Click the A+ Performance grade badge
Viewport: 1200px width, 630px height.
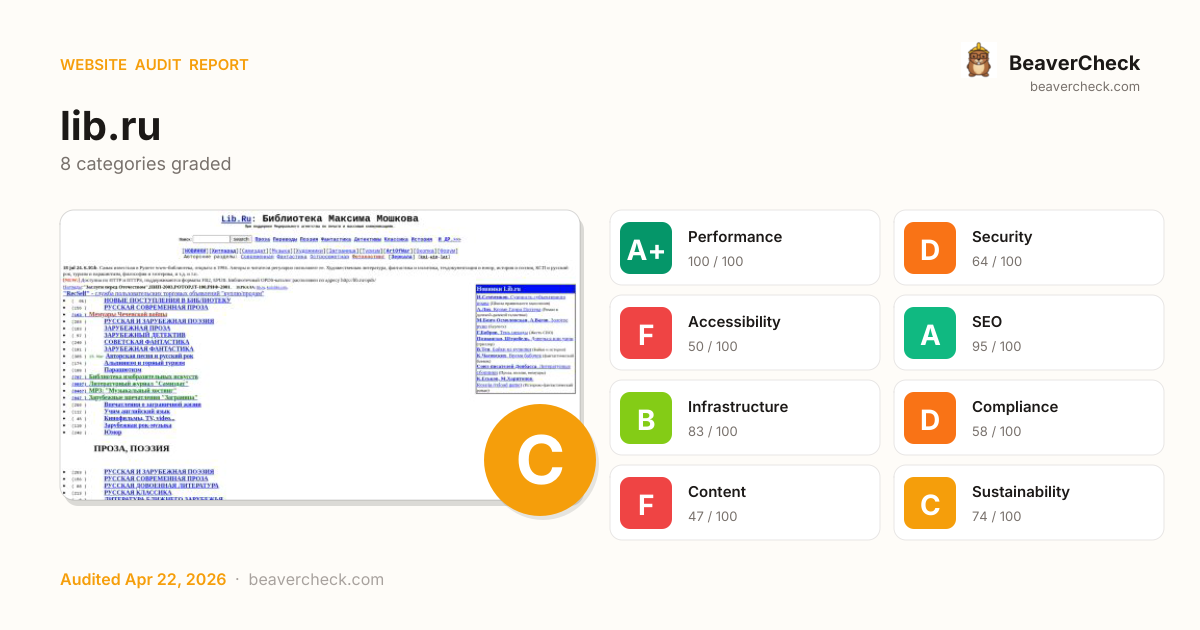(x=646, y=248)
